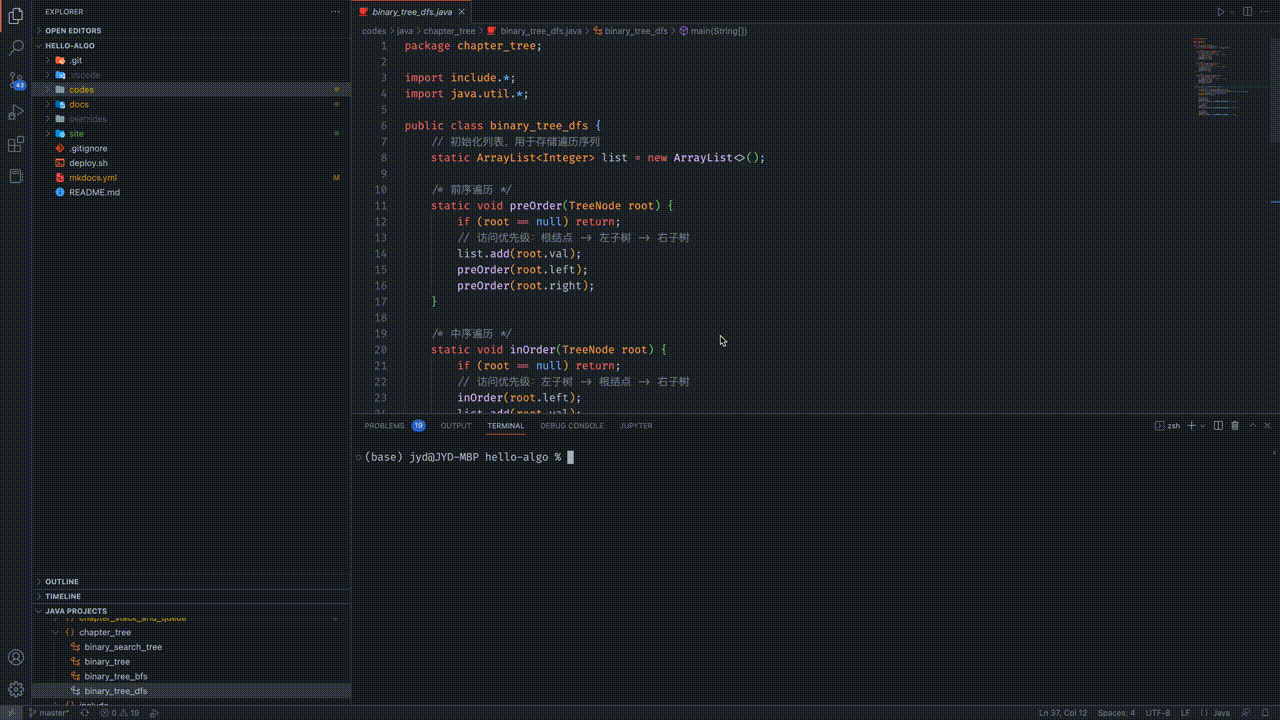Click the Accounts icon near the bottom

(x=16, y=658)
